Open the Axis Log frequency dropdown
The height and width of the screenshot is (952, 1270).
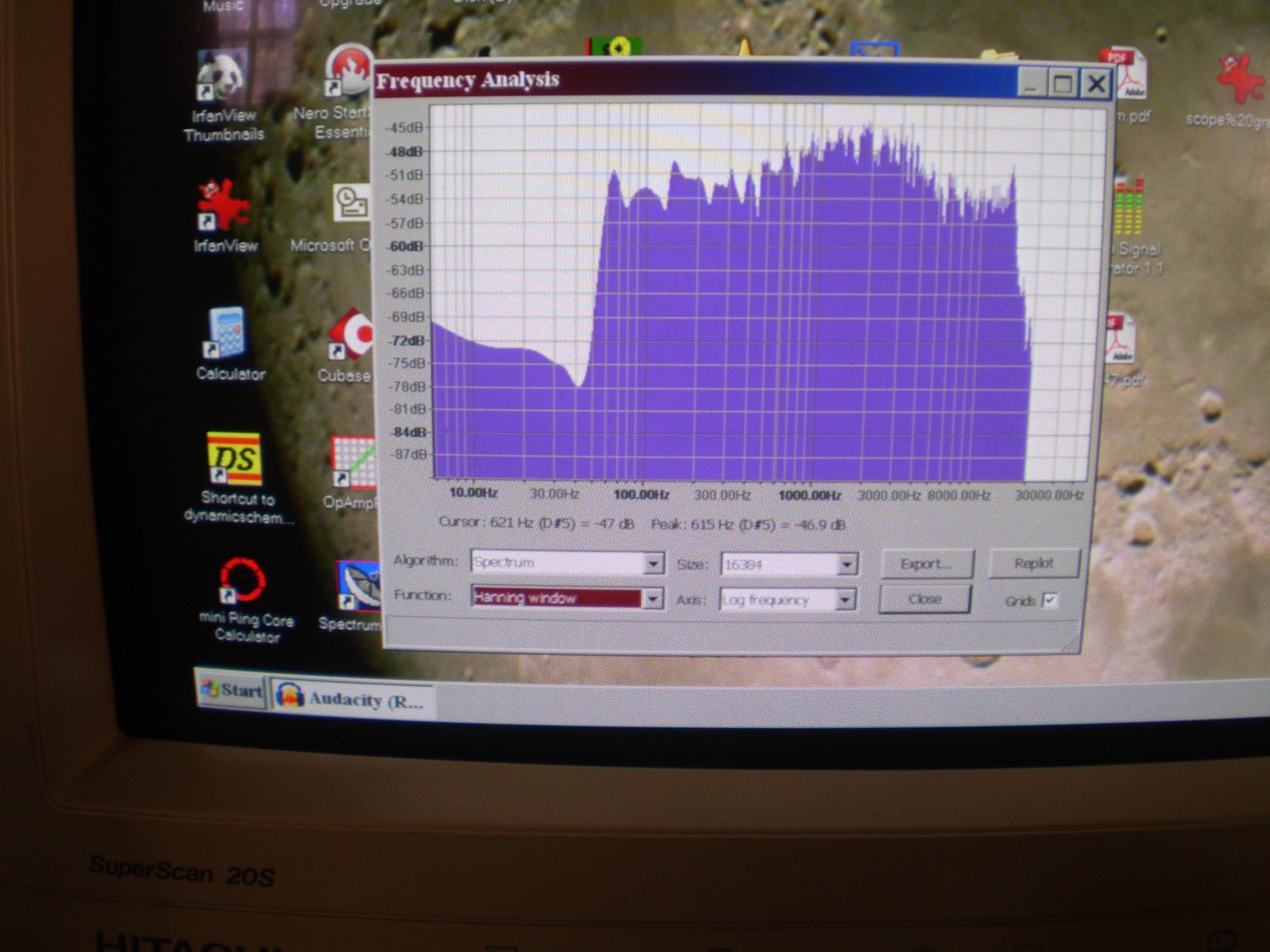[x=844, y=601]
